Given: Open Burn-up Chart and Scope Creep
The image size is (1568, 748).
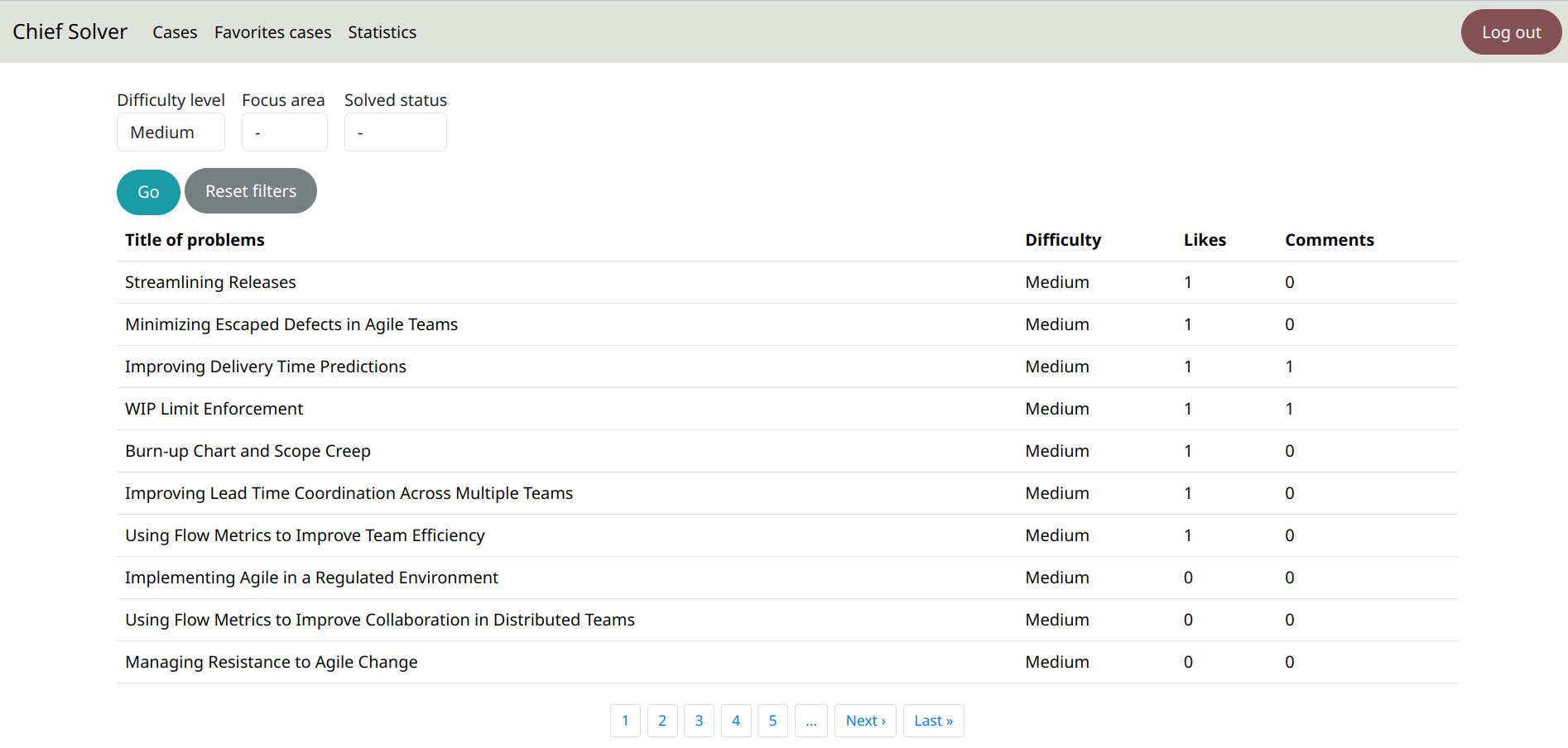Looking at the screenshot, I should coord(248,451).
